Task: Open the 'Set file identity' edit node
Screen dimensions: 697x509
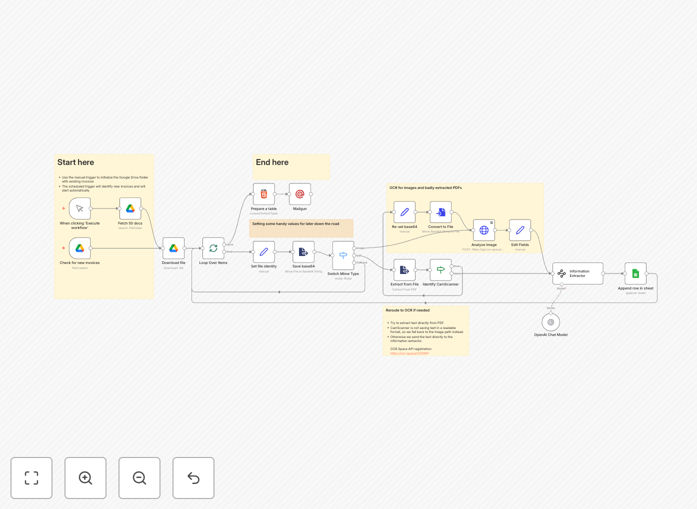Action: tap(264, 252)
